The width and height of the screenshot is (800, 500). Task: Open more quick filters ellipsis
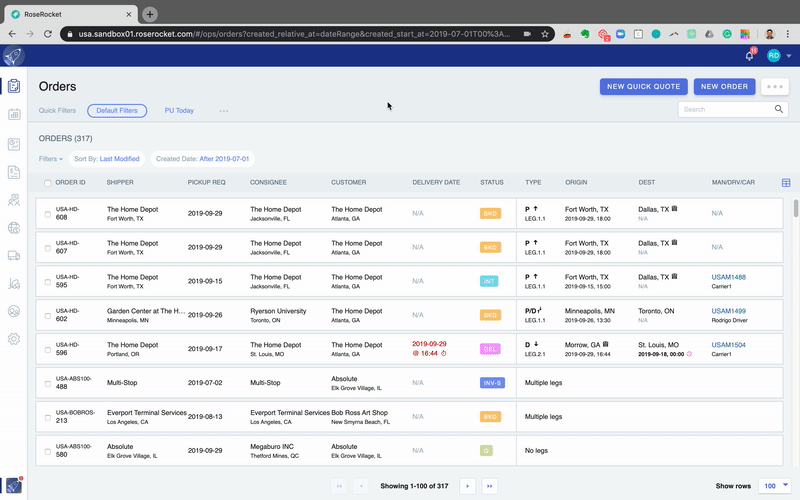pos(223,111)
